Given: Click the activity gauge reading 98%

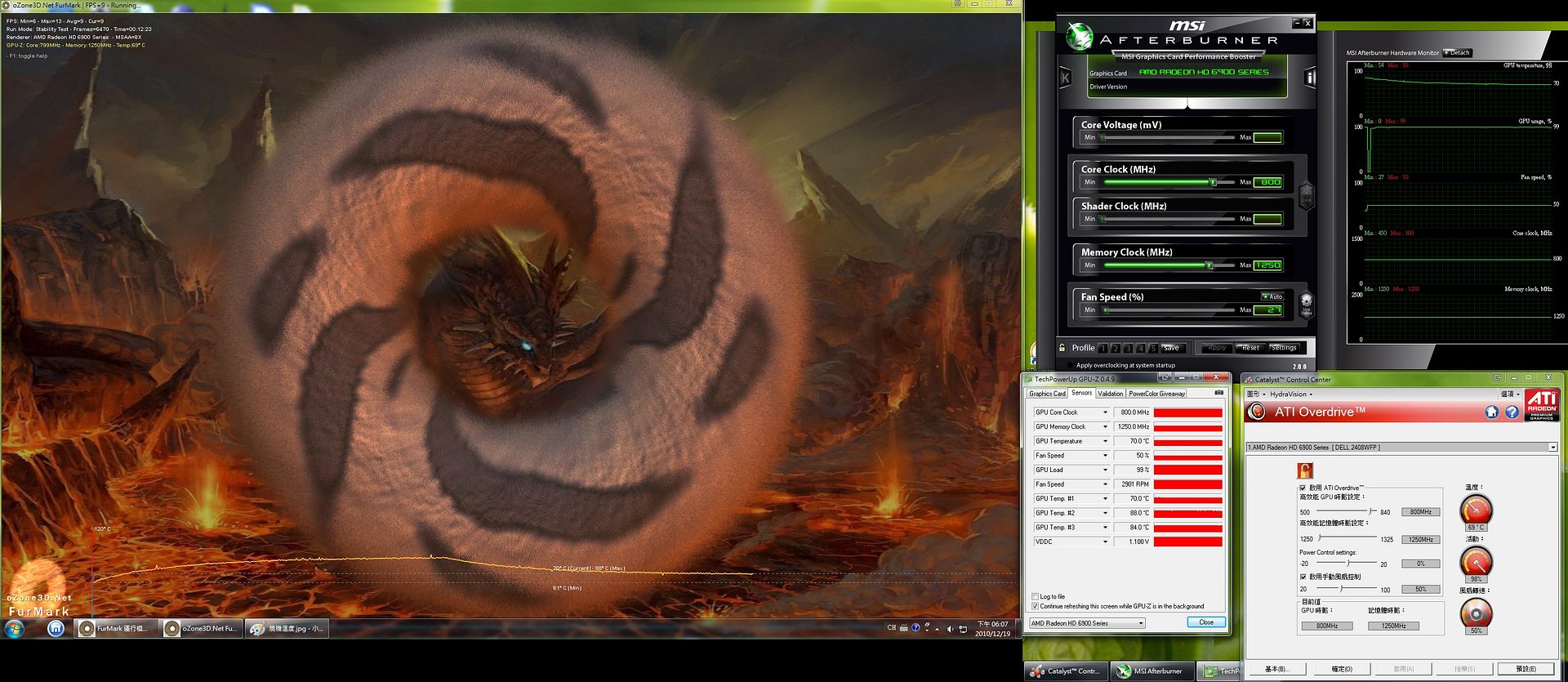Looking at the screenshot, I should tap(1476, 562).
